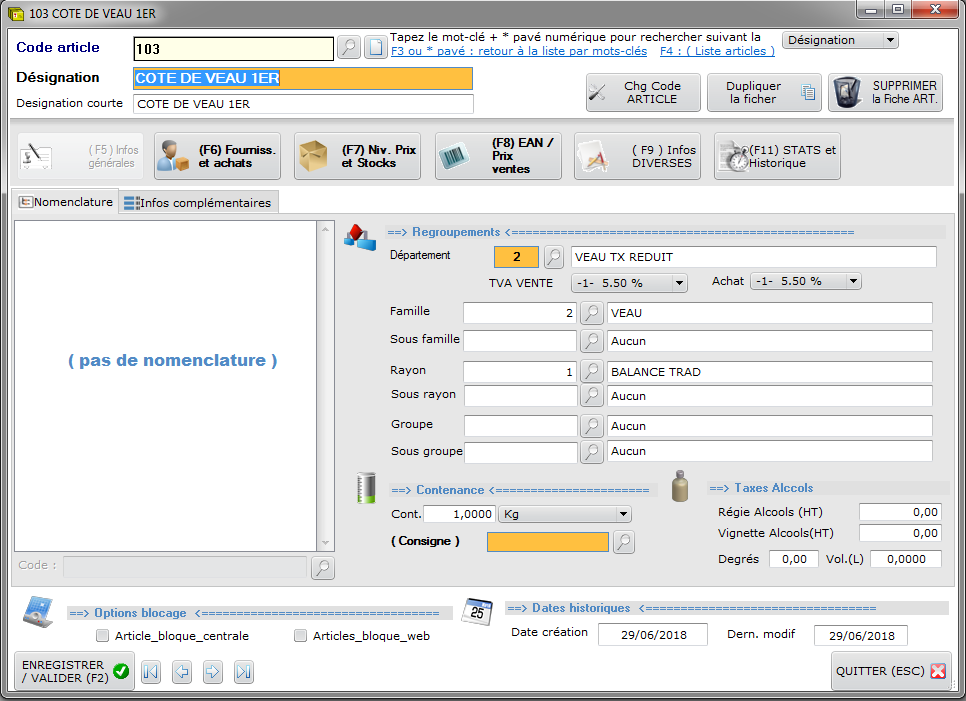Click ENREGISTRER / VALIDER (F2) button
Screen dimensions: 966x701
point(75,671)
